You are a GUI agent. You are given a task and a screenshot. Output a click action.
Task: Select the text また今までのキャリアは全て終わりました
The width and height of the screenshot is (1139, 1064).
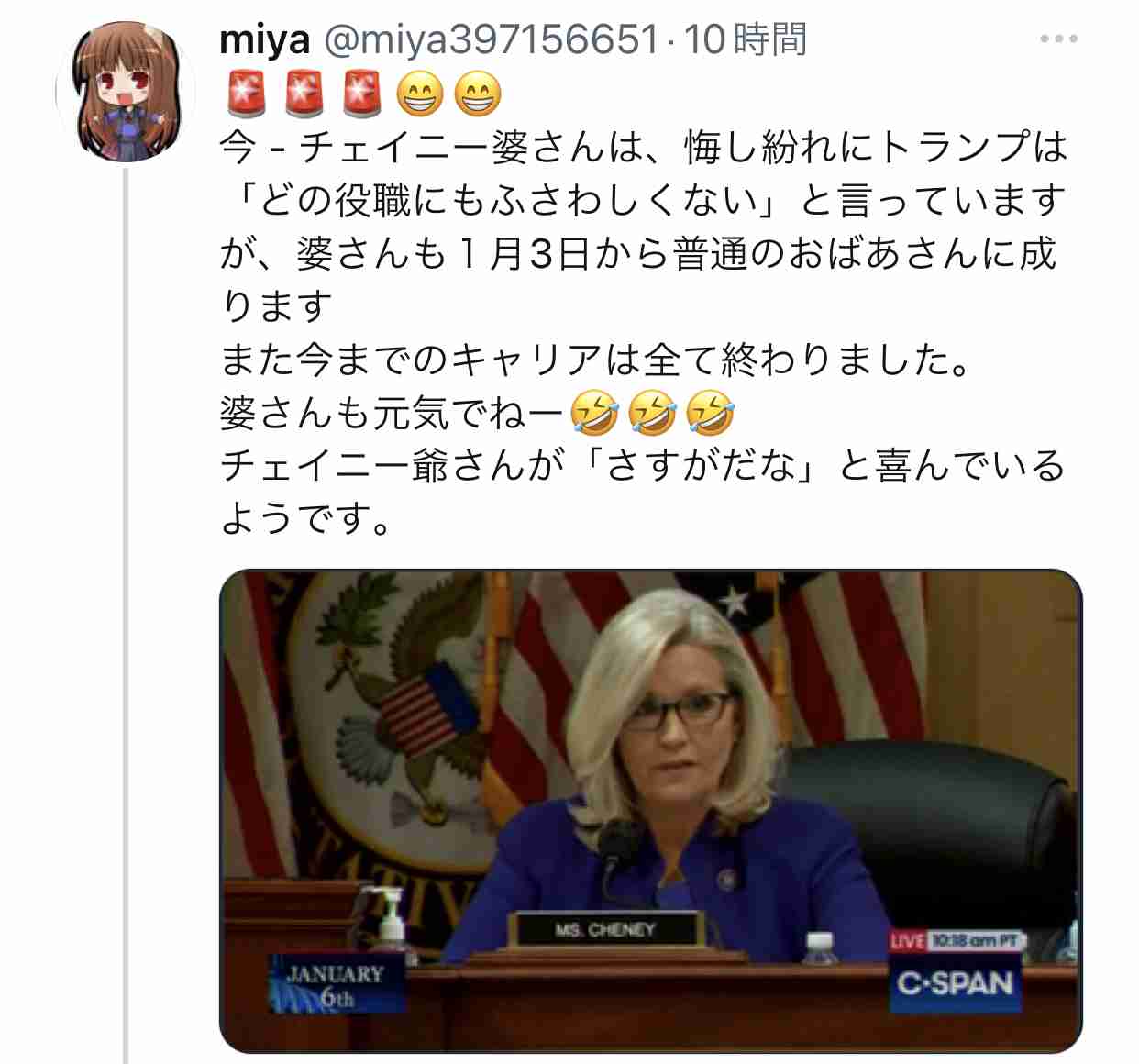tap(594, 360)
